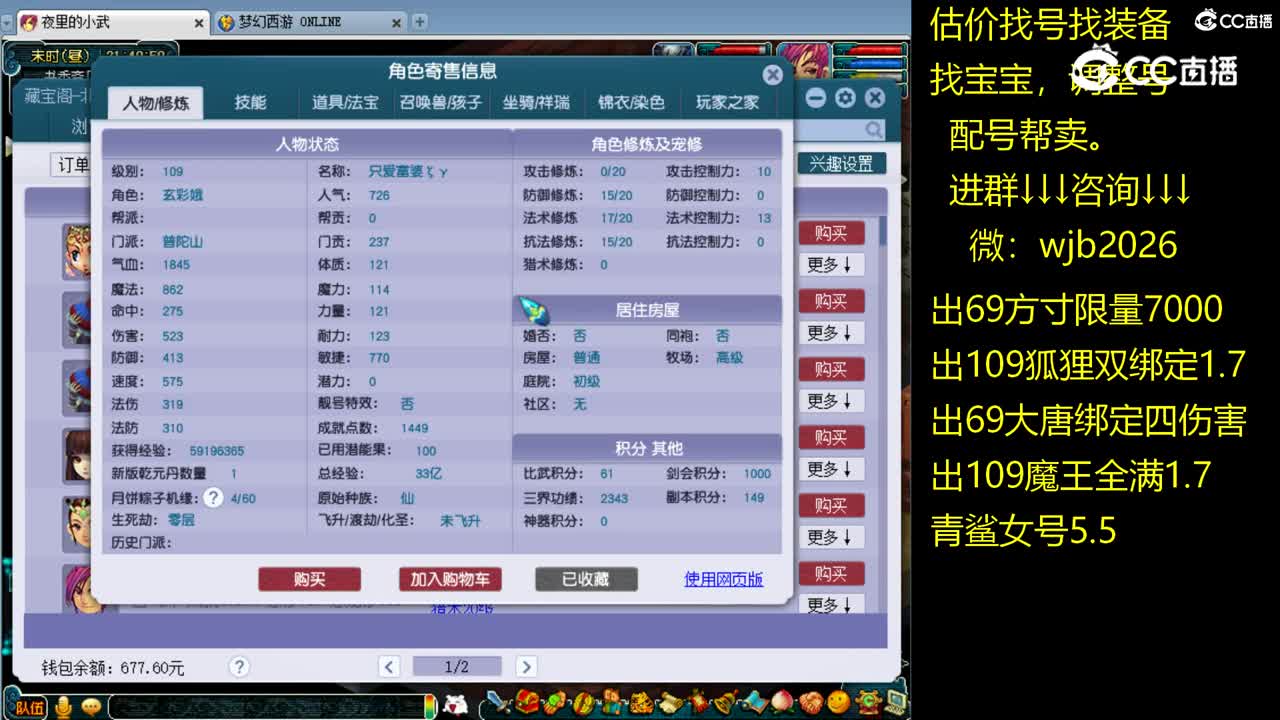The image size is (1280, 720).
Task: Minimize the 藏宝阁 window with minus icon
Action: (x=816, y=97)
